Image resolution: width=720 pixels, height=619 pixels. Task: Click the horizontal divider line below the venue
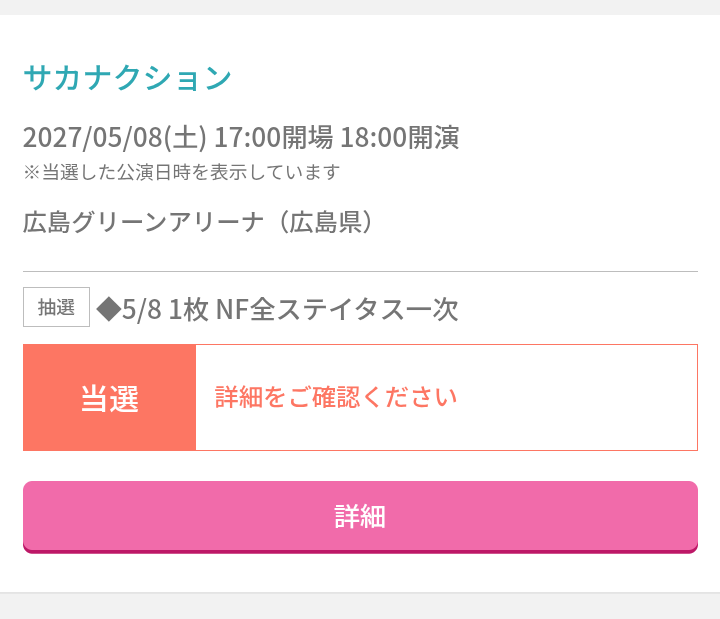pos(360,271)
